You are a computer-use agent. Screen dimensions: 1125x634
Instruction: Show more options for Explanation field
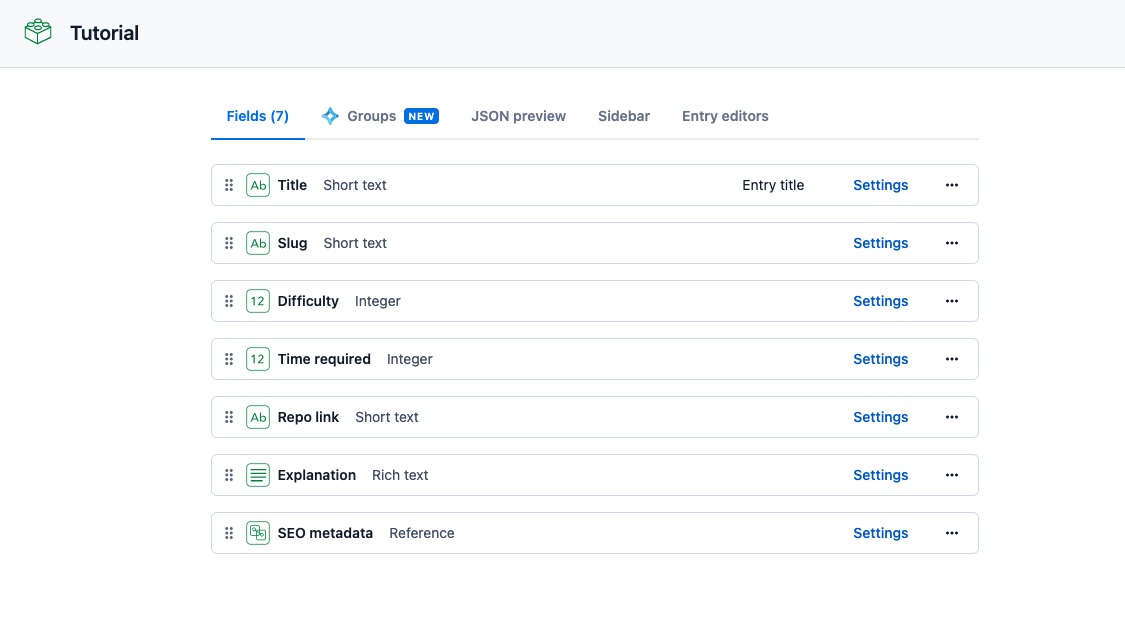click(951, 475)
